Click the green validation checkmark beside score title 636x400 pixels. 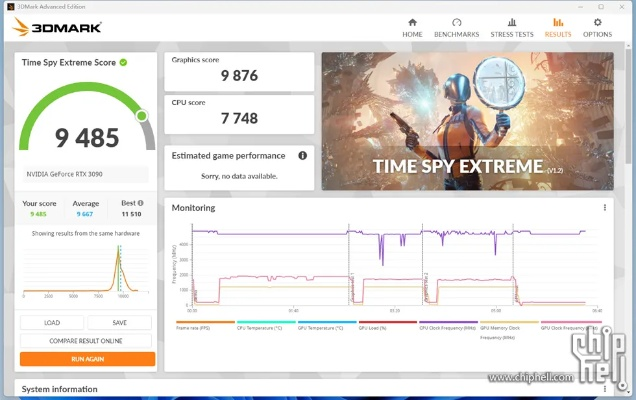coord(123,62)
